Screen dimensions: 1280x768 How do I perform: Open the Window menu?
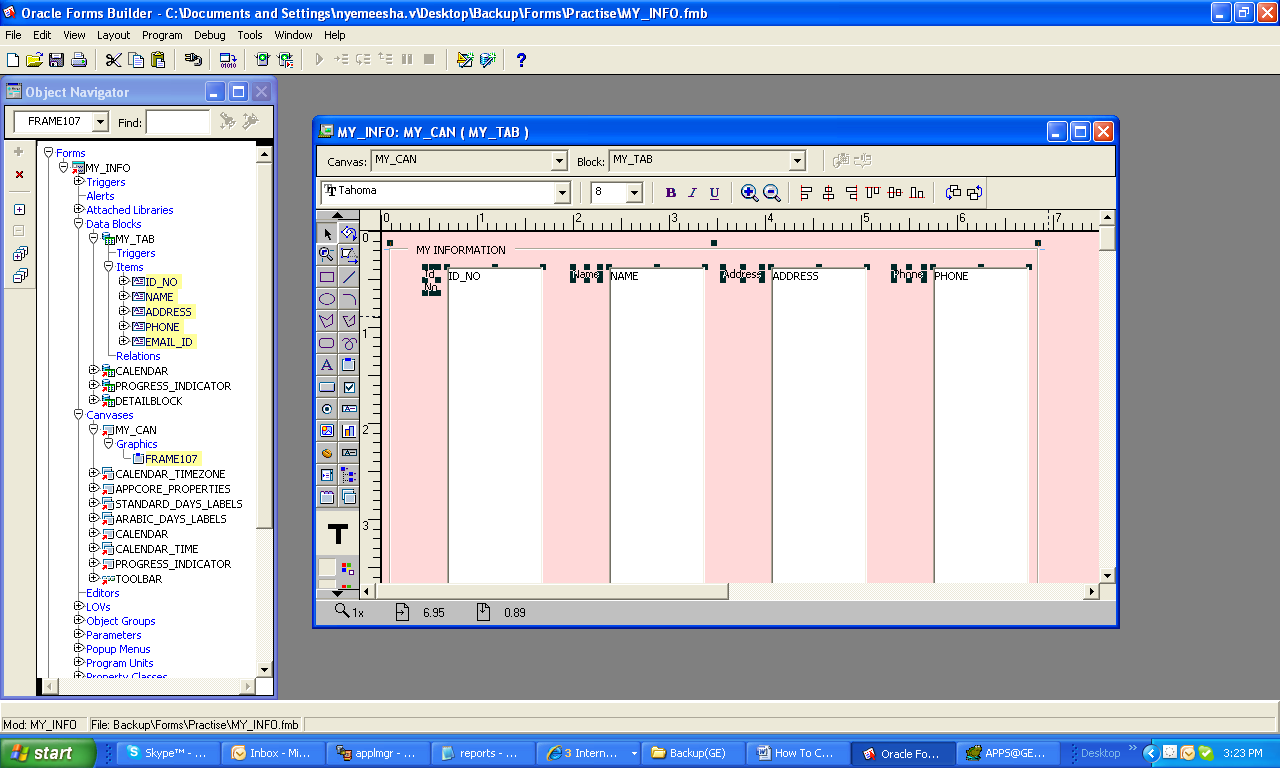click(293, 35)
